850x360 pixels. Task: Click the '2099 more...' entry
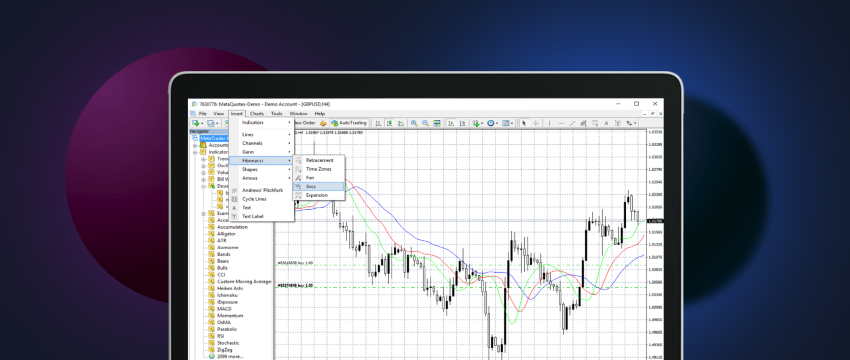coord(229,356)
